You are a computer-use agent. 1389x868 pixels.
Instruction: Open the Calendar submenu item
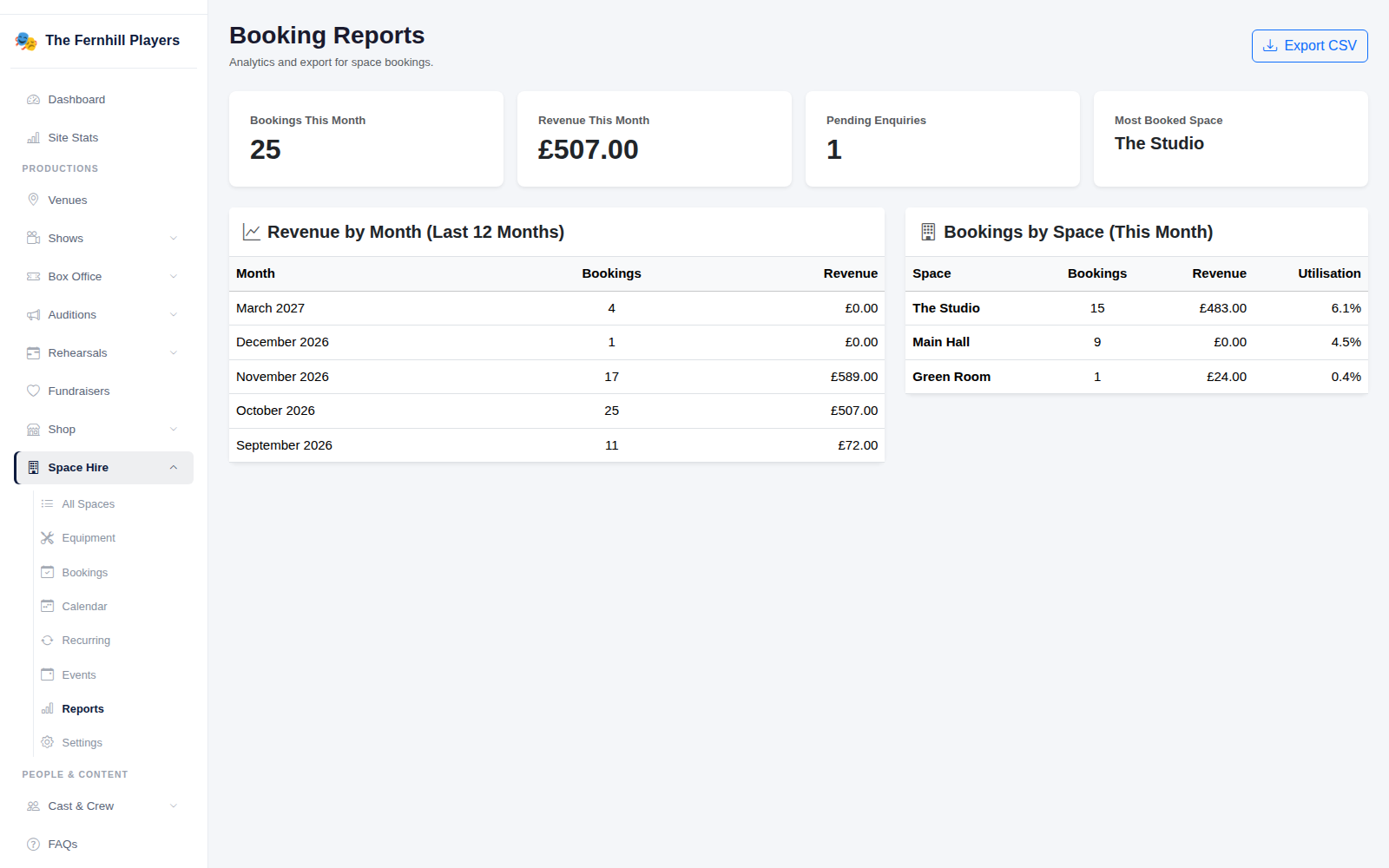[113, 607]
